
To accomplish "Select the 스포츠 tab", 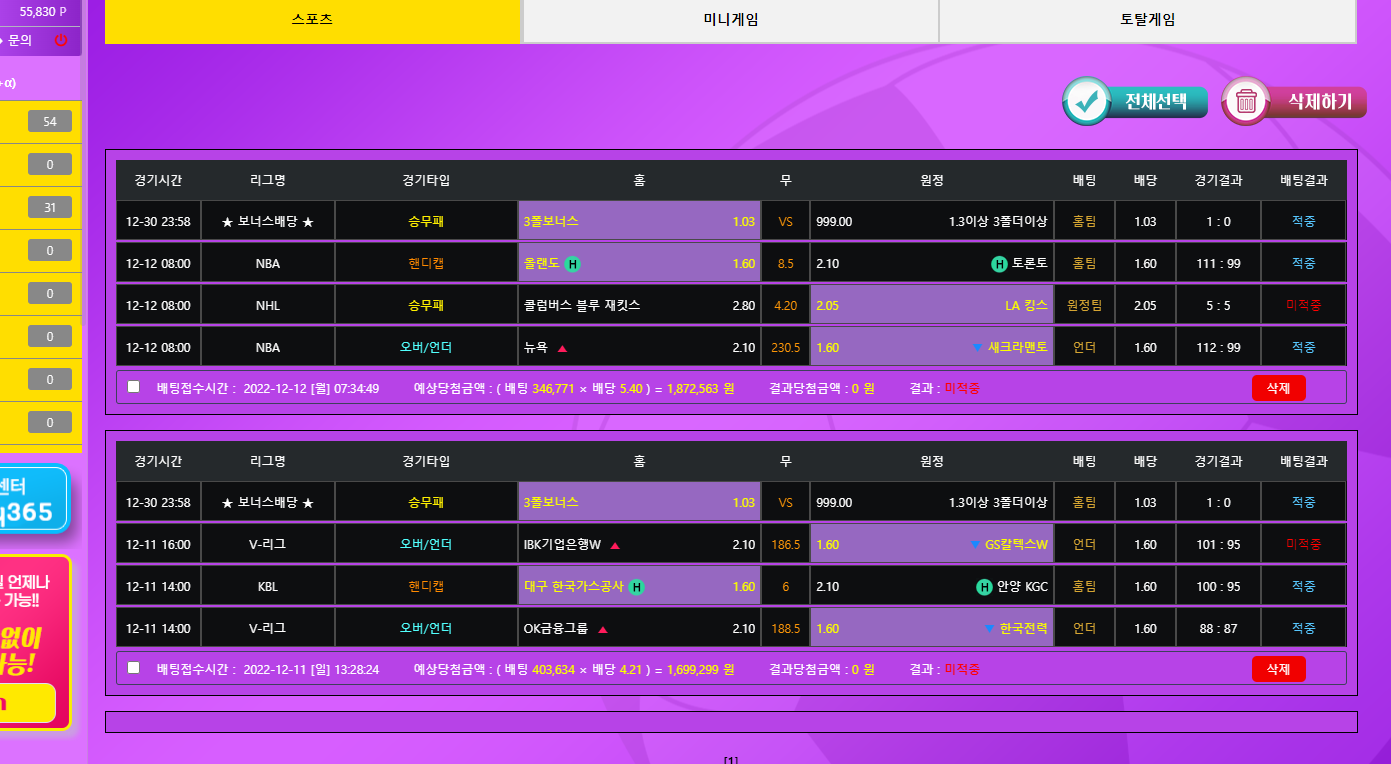I will point(312,20).
